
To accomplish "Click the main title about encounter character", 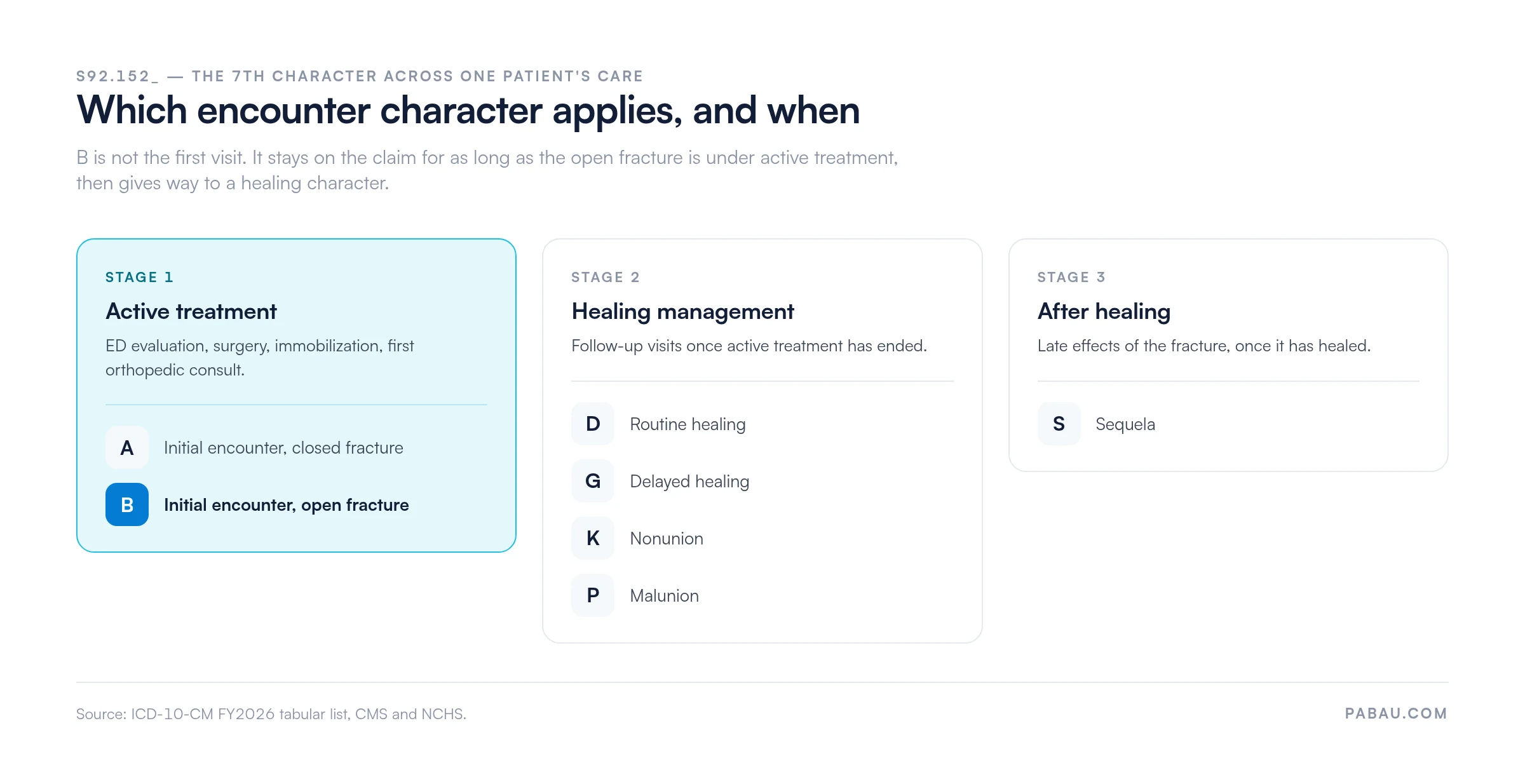I will tap(468, 111).
